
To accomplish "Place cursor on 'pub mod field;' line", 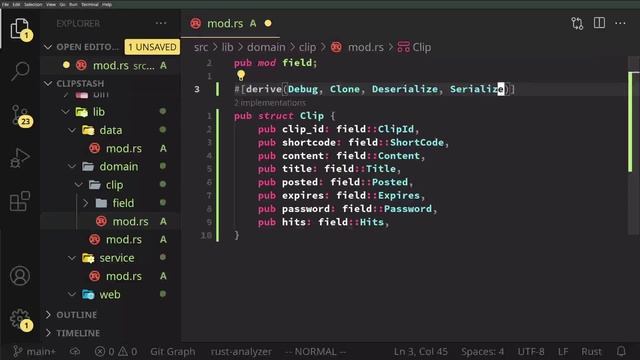I will 276,63.
